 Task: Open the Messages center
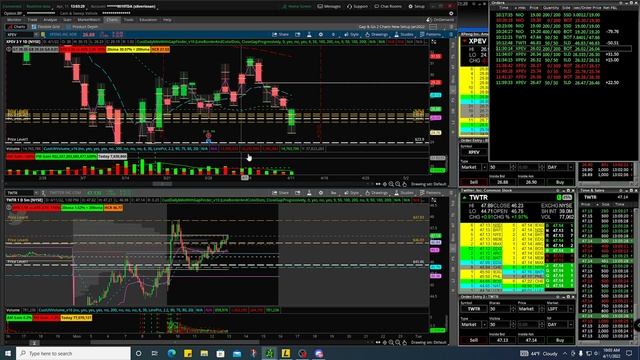tap(329, 7)
